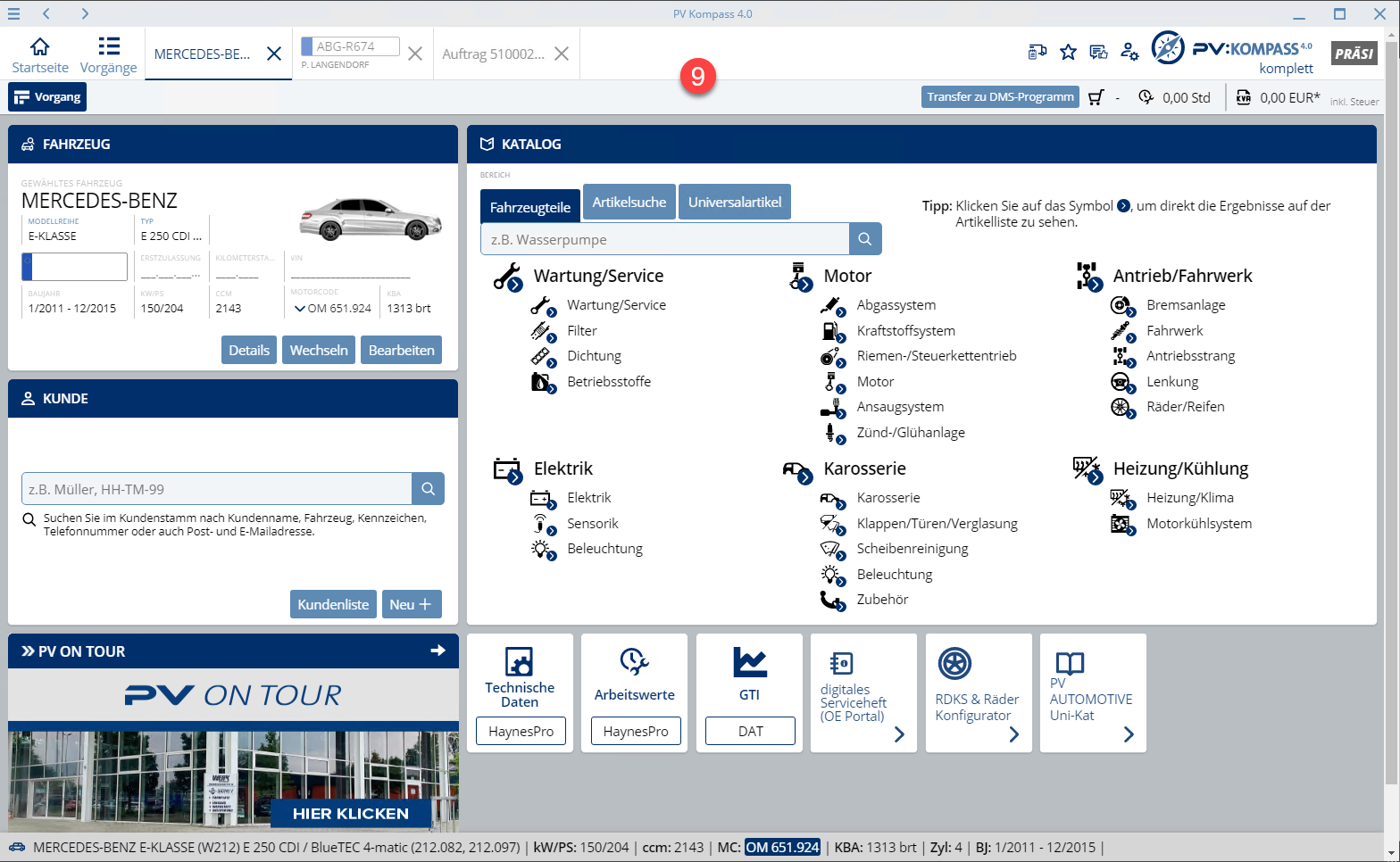Go to Startseite home

[40, 54]
